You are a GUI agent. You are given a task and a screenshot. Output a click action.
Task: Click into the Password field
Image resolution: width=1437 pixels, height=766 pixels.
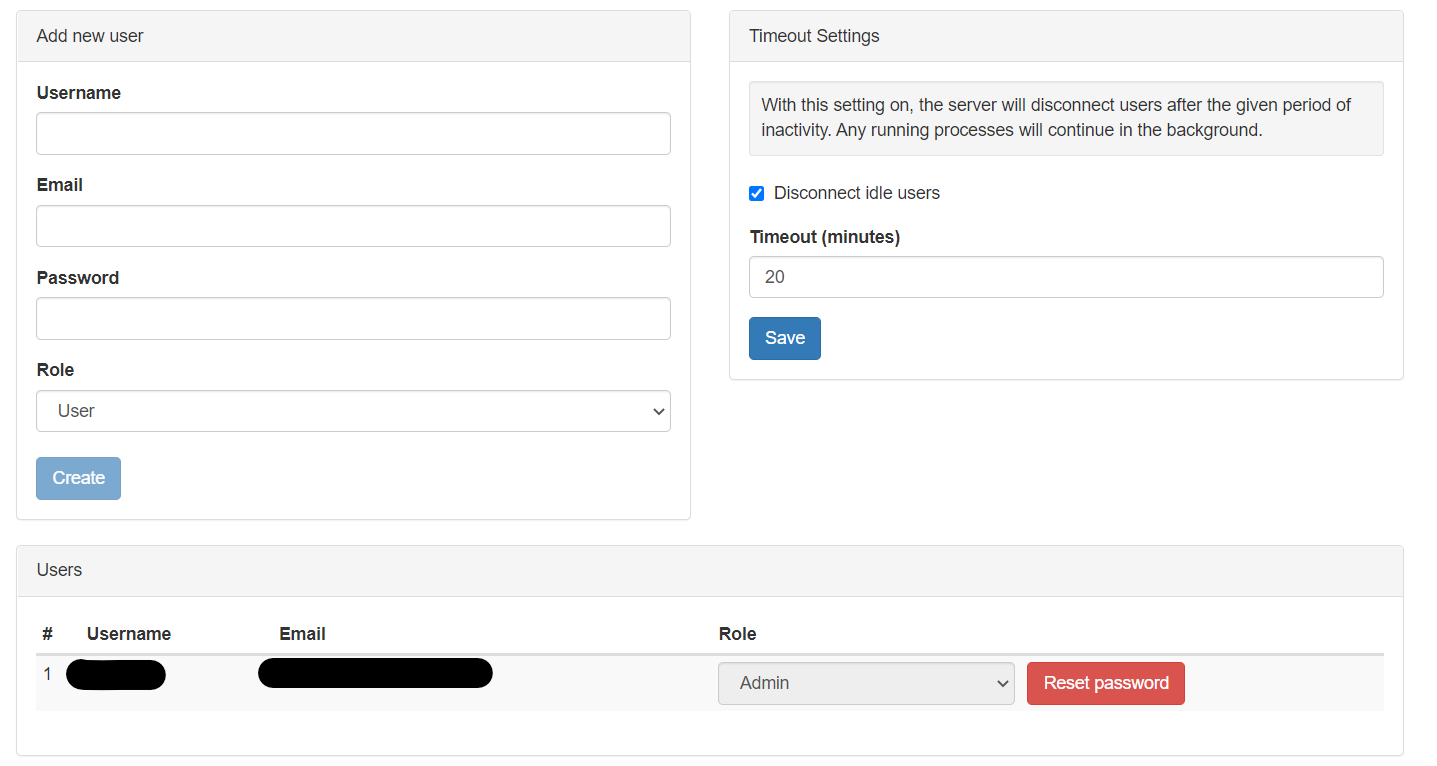click(x=353, y=318)
